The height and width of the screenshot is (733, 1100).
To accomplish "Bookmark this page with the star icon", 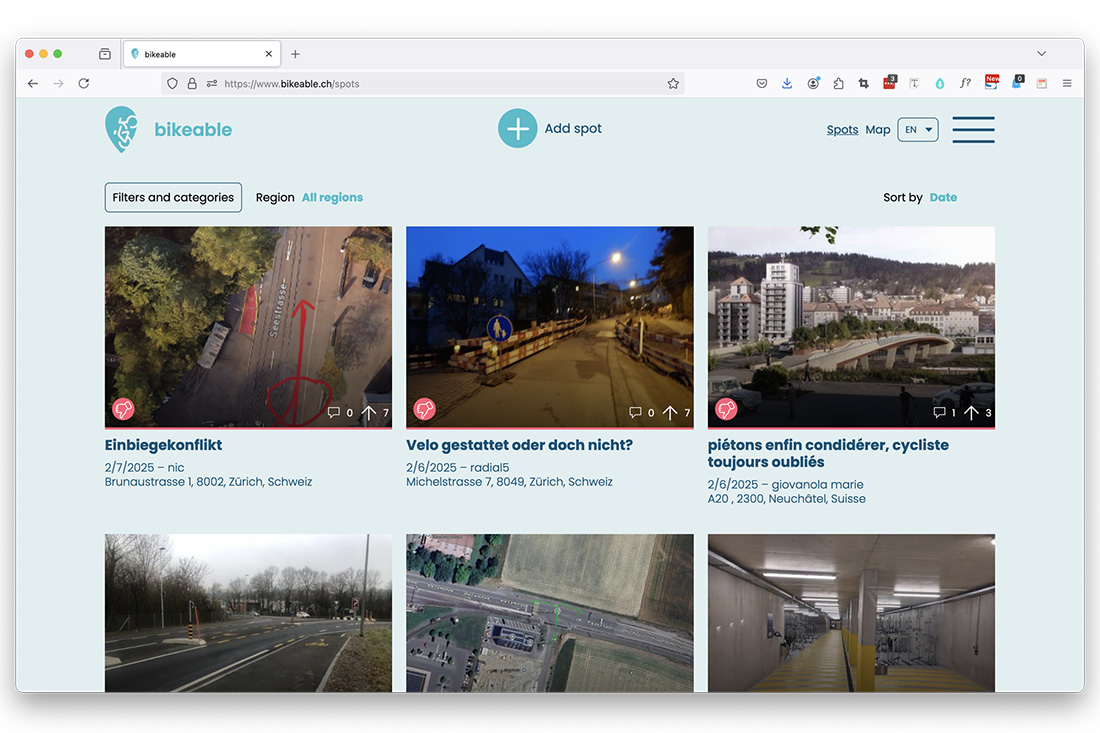I will (x=673, y=83).
